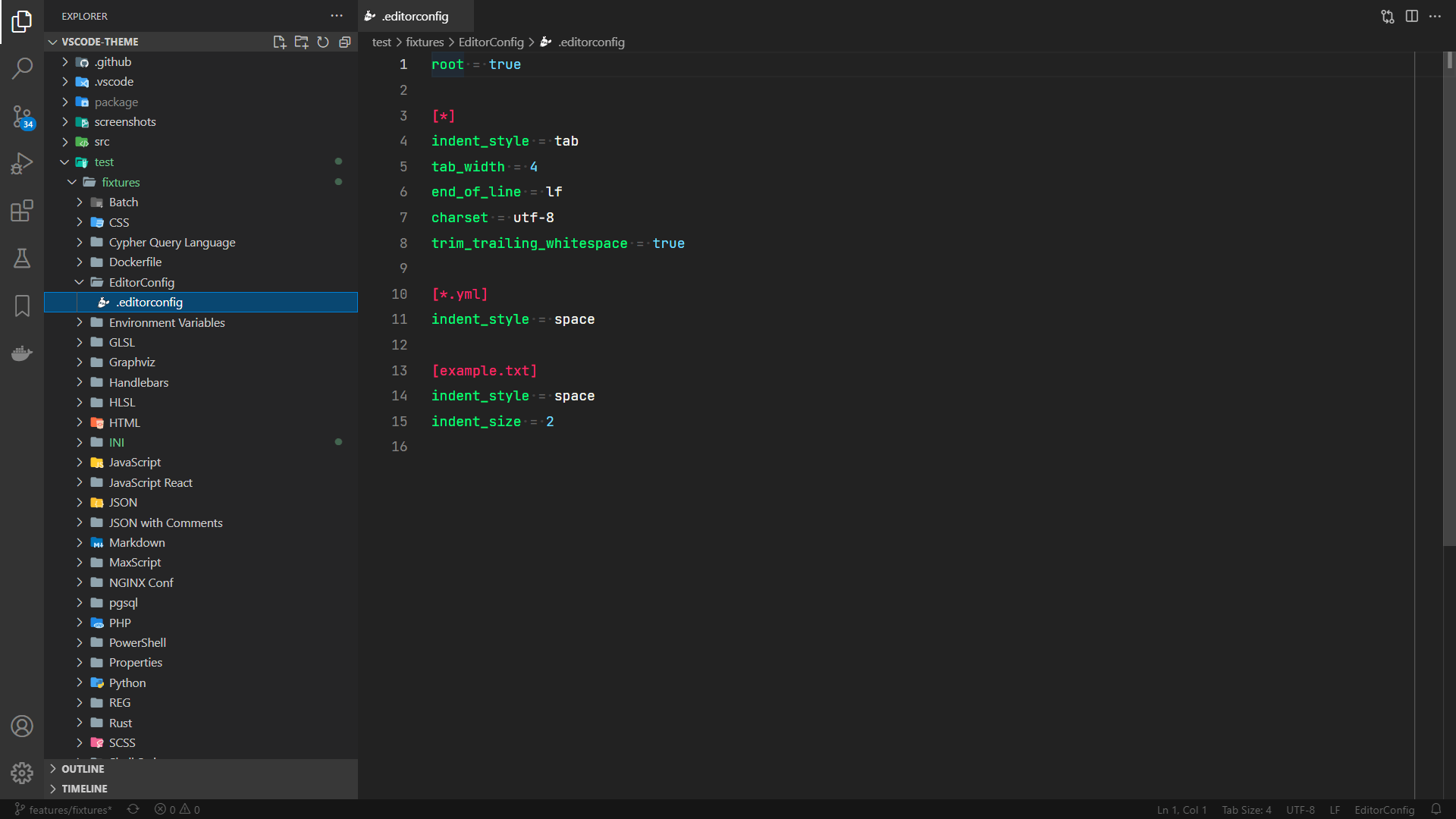
Task: Expand the OUTLINE section
Action: (83, 769)
